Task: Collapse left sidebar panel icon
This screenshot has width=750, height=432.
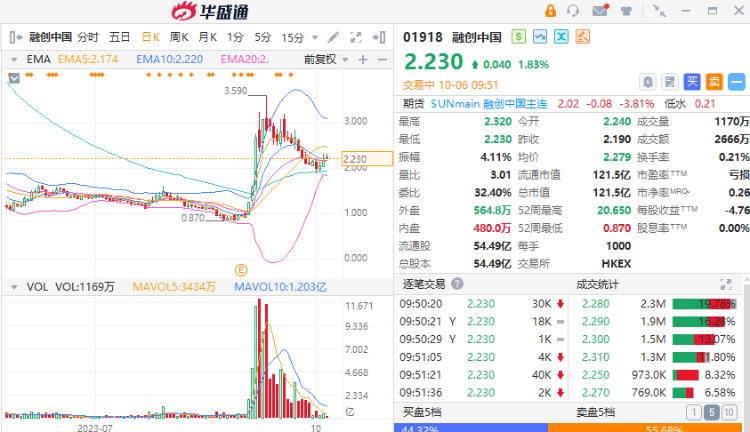Action: point(15,37)
